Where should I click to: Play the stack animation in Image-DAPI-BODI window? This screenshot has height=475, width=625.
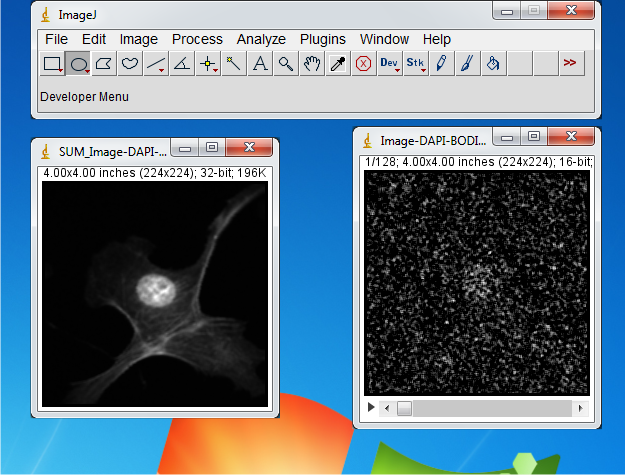pos(371,407)
